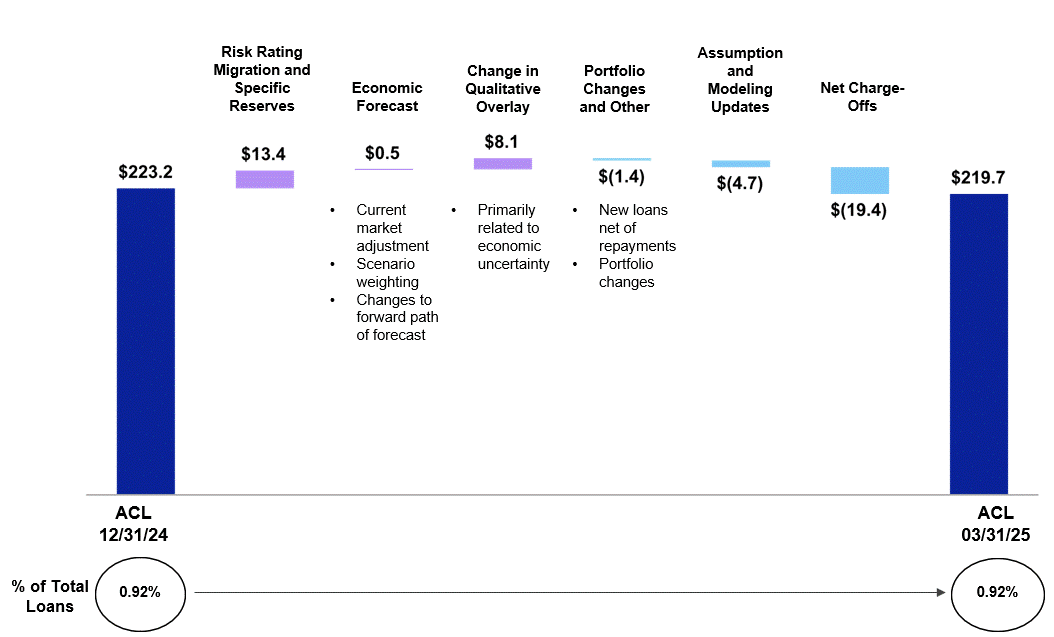The image size is (1054, 637).
Task: Click the $223.2 value label
Action: coord(146,172)
